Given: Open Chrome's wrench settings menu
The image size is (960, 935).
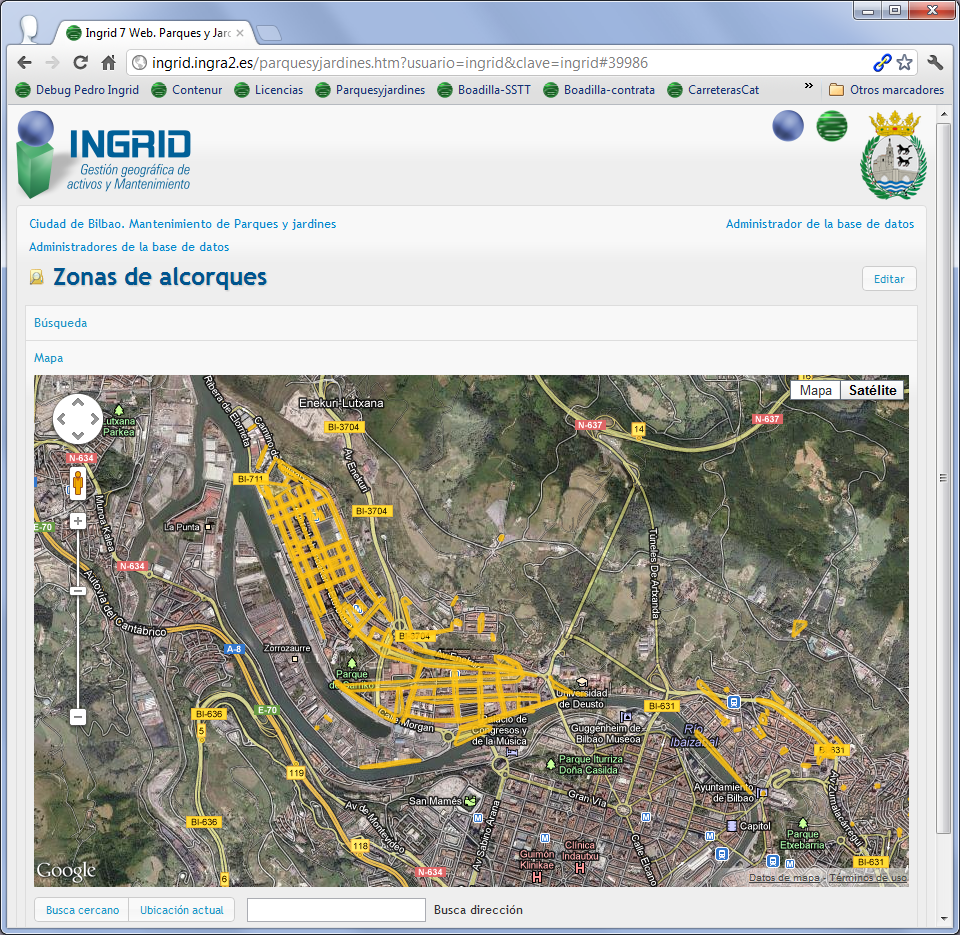Looking at the screenshot, I should [x=935, y=63].
